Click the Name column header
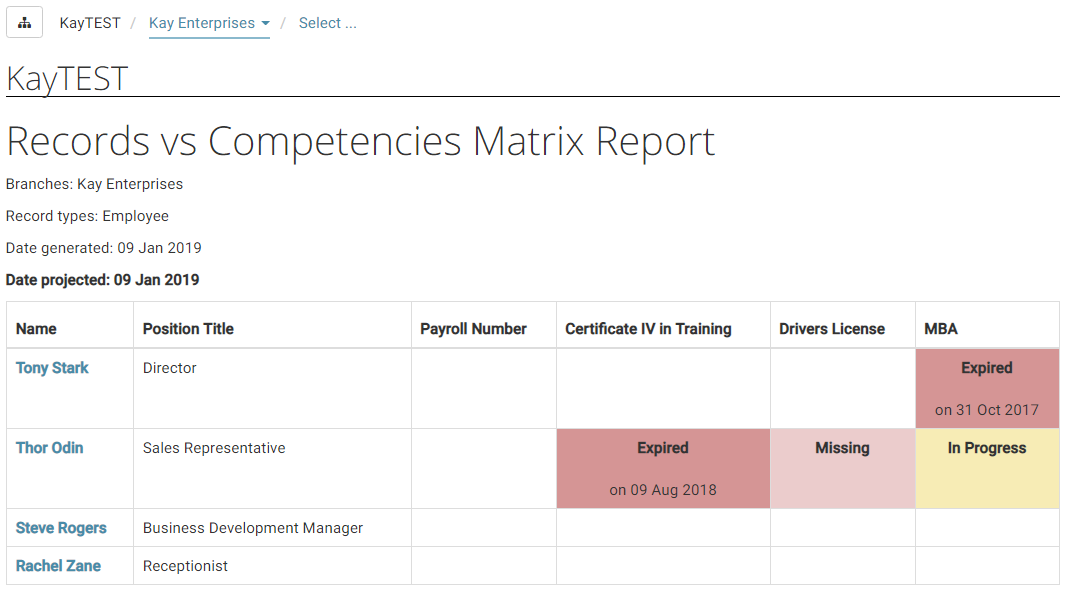Image resolution: width=1068 pixels, height=596 pixels. point(37,329)
